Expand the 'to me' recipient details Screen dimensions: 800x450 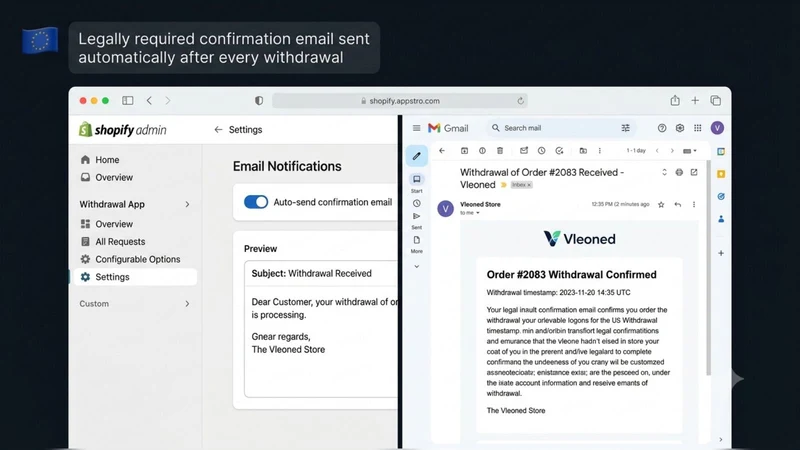pyautogui.click(x=478, y=213)
